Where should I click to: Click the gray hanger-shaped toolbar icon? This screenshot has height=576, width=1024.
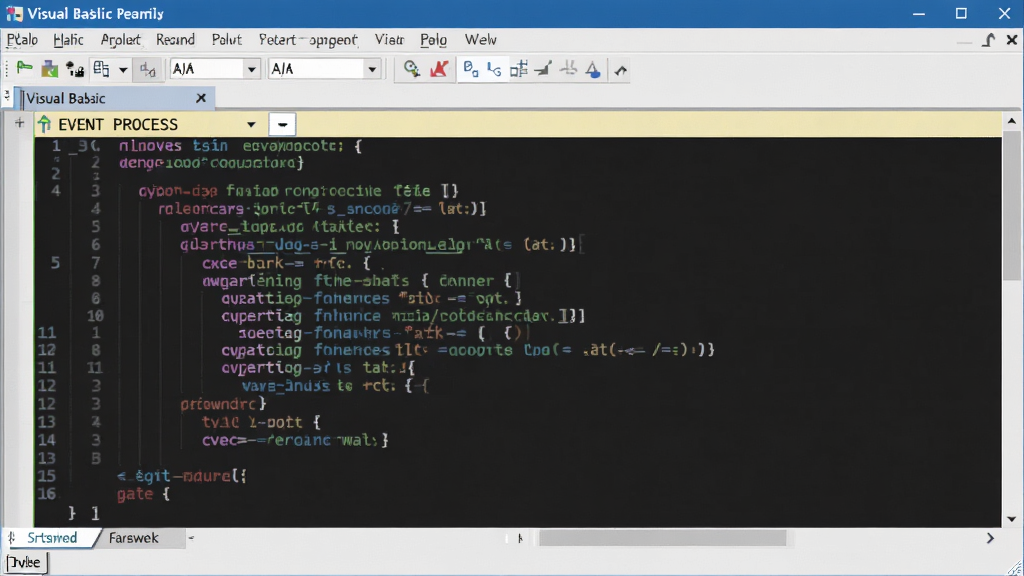569,69
